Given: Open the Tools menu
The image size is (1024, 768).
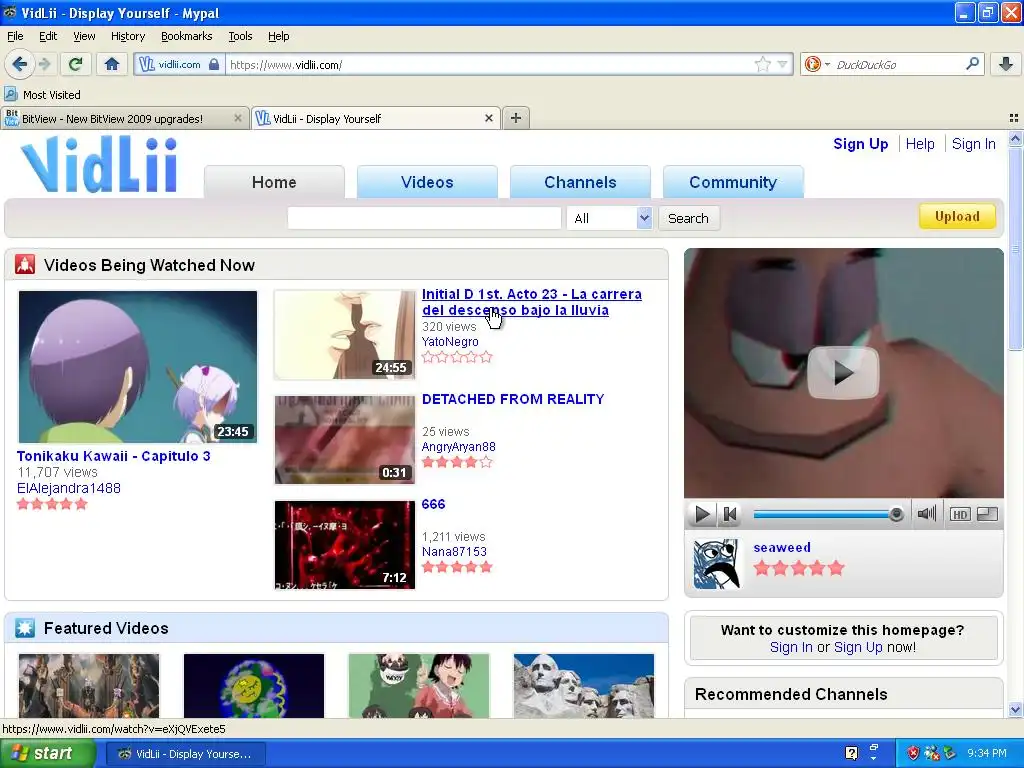Looking at the screenshot, I should [x=240, y=36].
